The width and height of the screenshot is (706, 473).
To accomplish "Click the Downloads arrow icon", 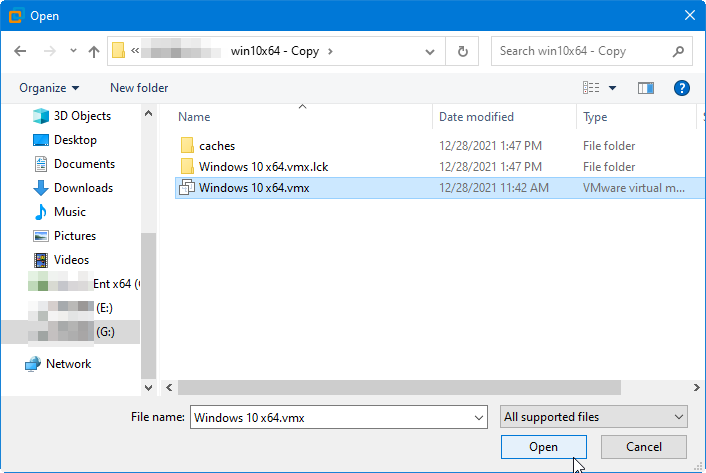I will (41, 188).
